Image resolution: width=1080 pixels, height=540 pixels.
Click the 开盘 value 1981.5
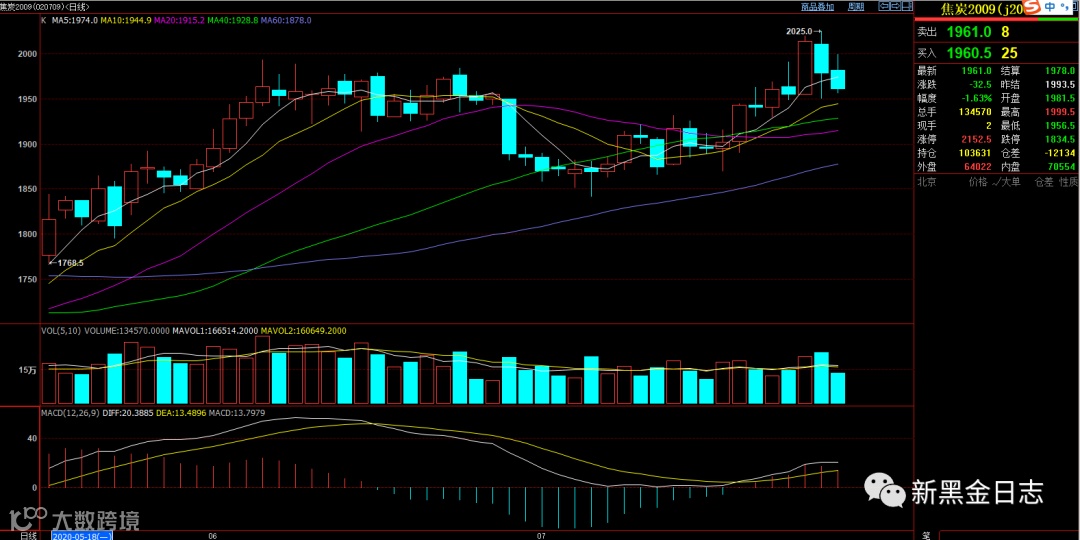tap(1061, 98)
